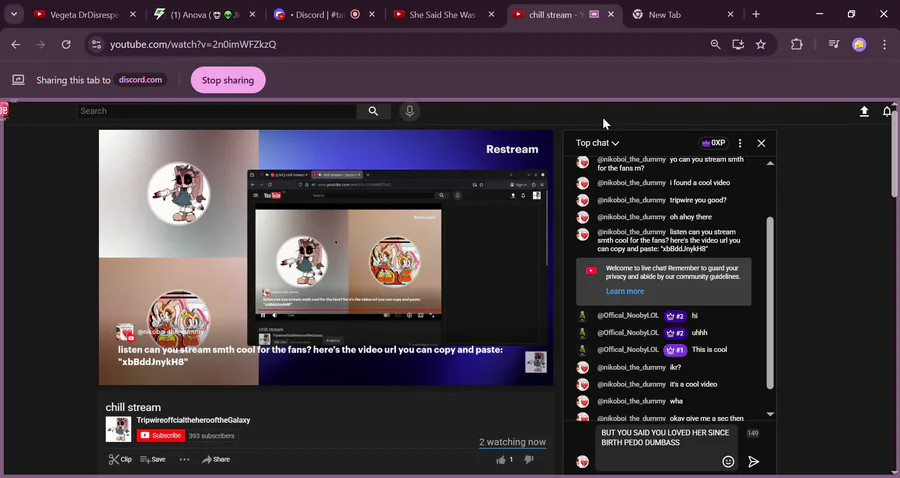
Task: Click the channel avatar under the video
Action: [x=118, y=429]
